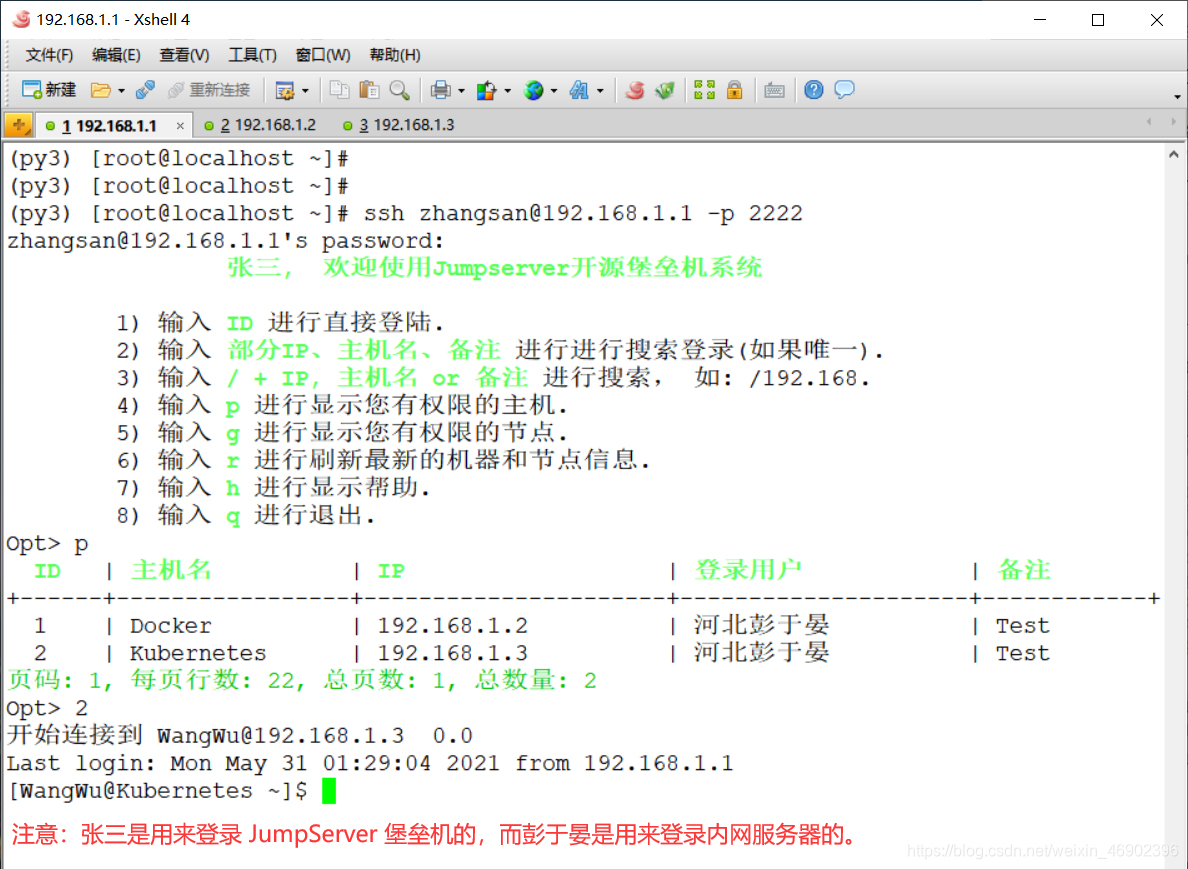Click the IP 192.168.1.2 in the table
The image size is (1188, 869).
point(452,626)
